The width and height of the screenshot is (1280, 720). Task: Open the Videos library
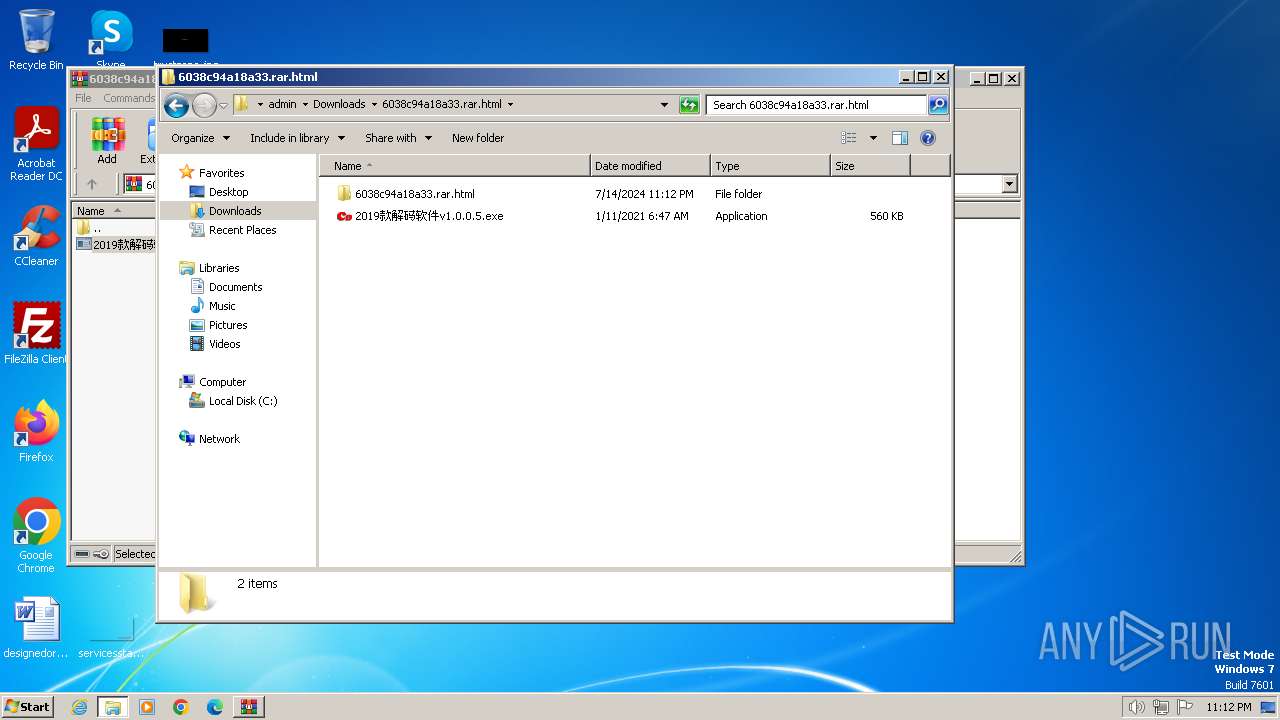224,344
